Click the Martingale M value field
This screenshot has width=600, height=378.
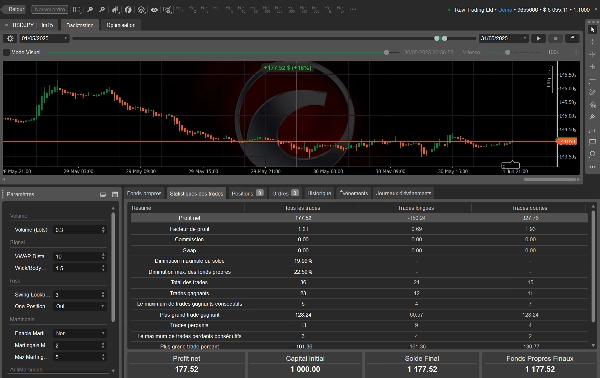click(x=80, y=345)
